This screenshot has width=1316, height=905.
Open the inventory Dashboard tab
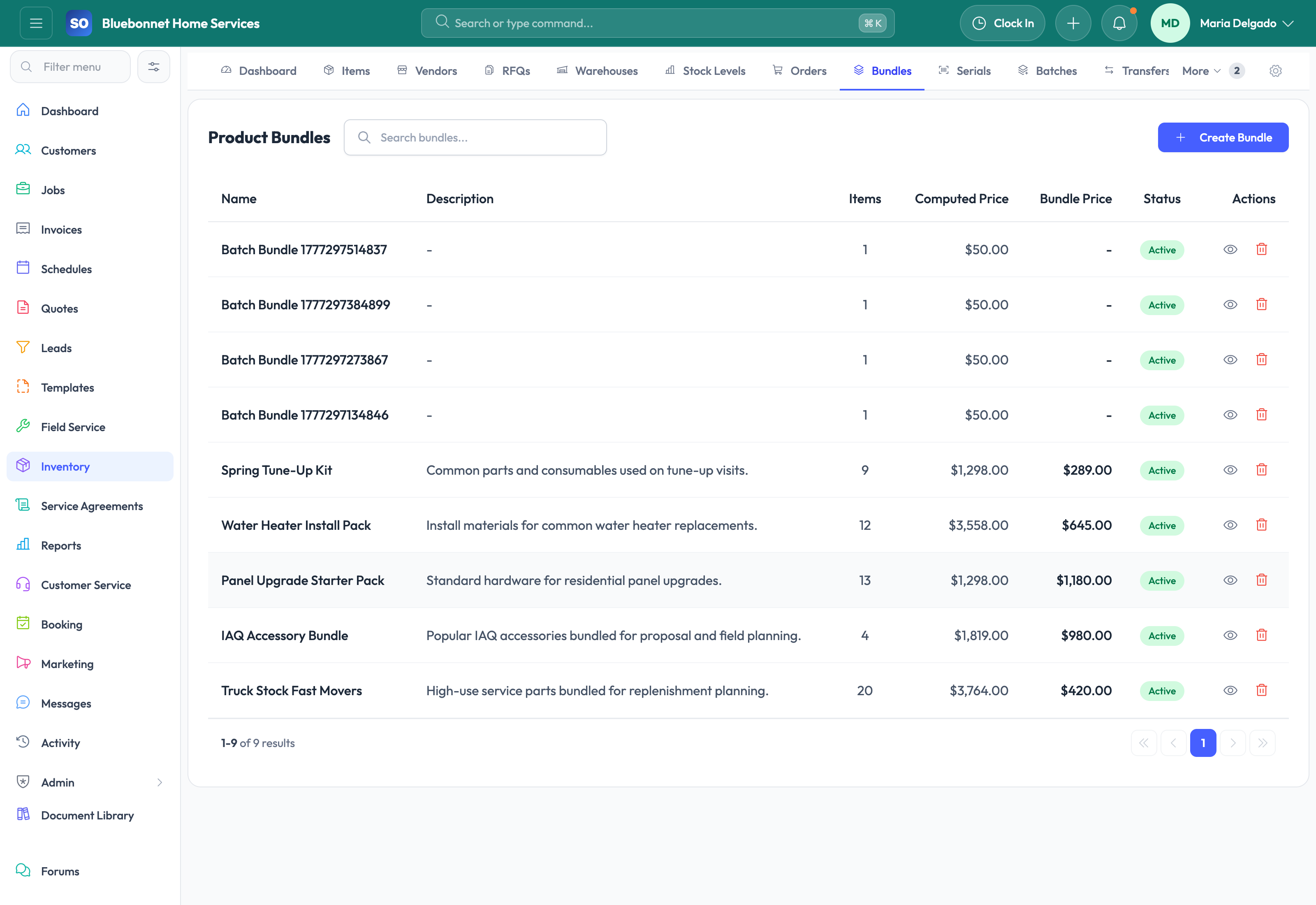[258, 71]
